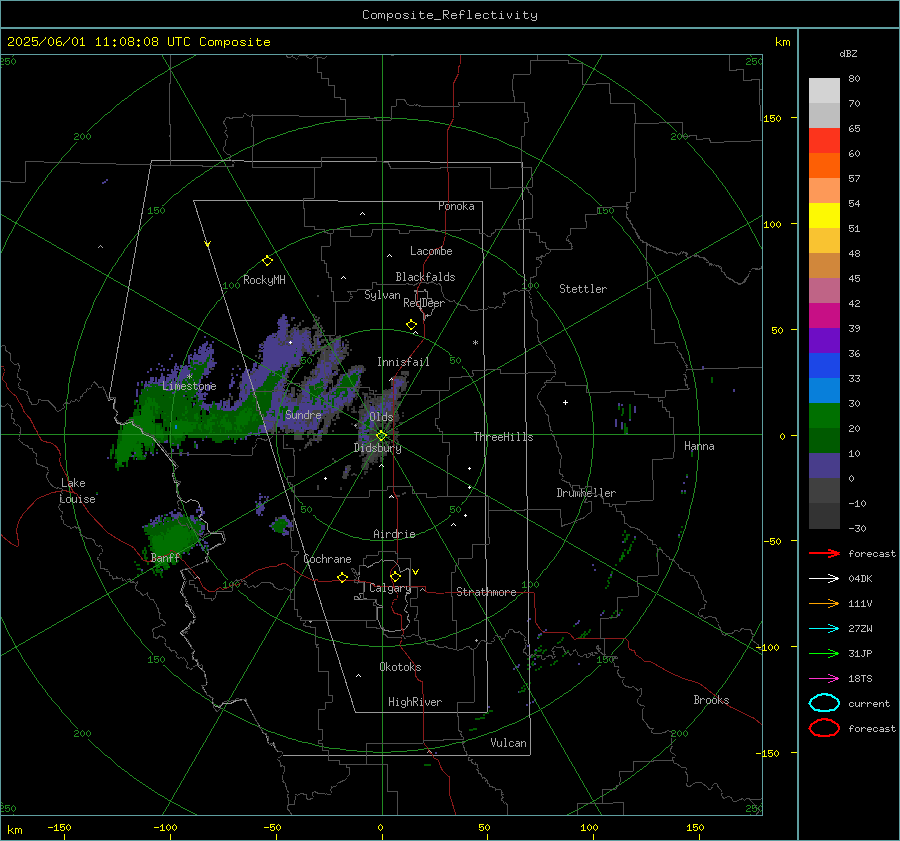The width and height of the screenshot is (900, 841).
Task: Click the yellow radar site marker near Didsbury
Action: (381, 436)
